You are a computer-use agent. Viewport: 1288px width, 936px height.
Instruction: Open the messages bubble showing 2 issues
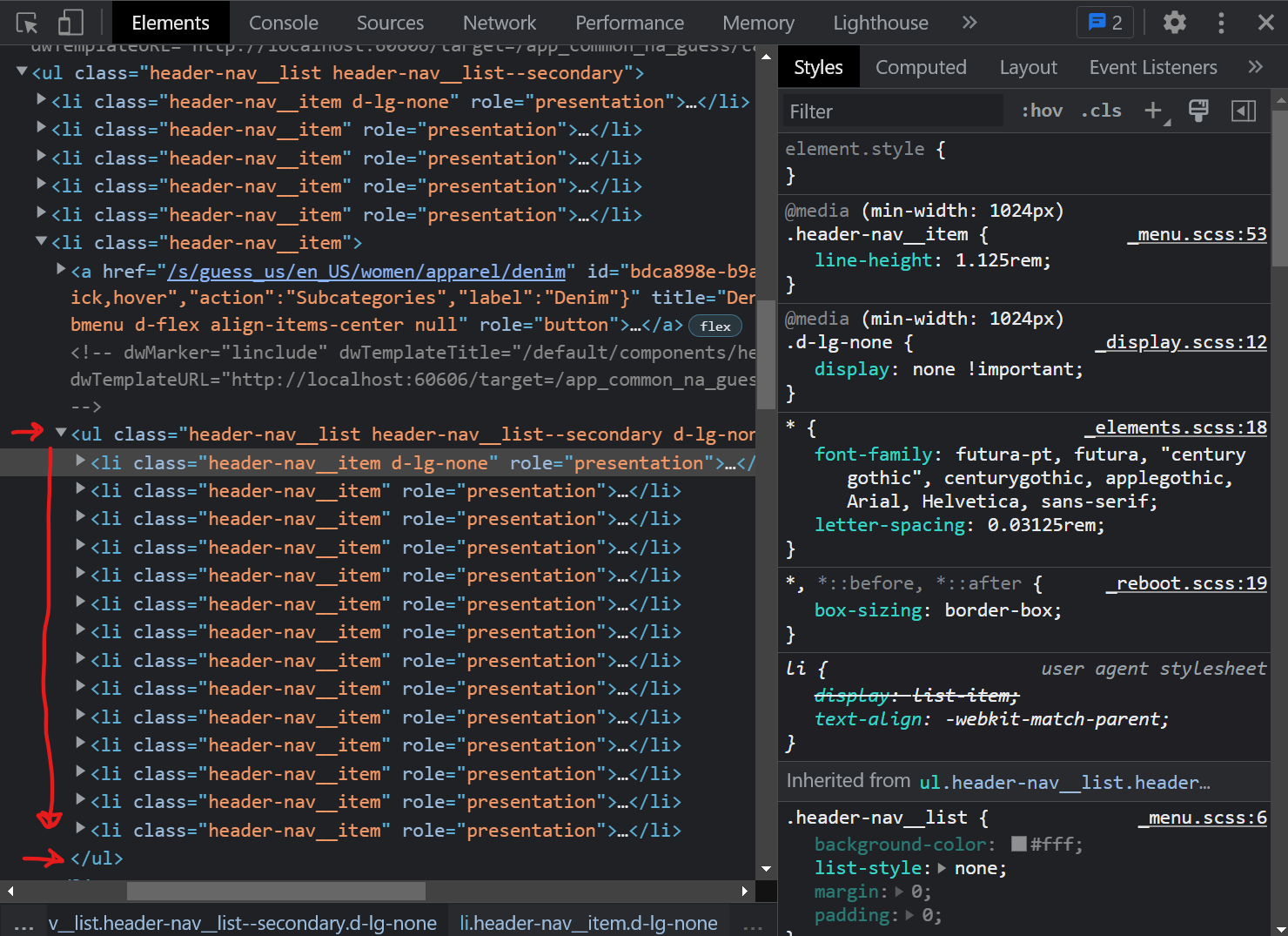pyautogui.click(x=1104, y=23)
